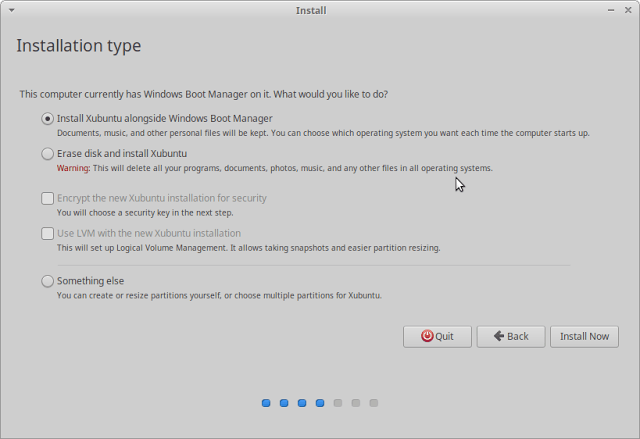Click the middle gray progress dot
Viewport: 640px width, 439px height.
356,403
